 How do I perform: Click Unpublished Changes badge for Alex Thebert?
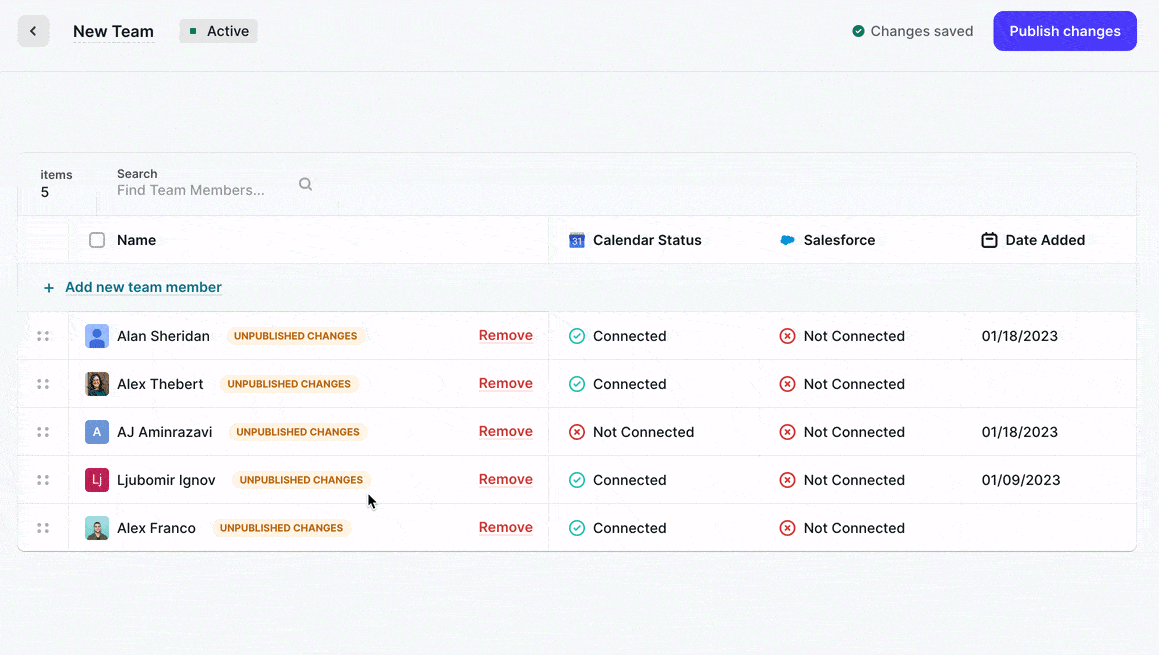click(289, 384)
